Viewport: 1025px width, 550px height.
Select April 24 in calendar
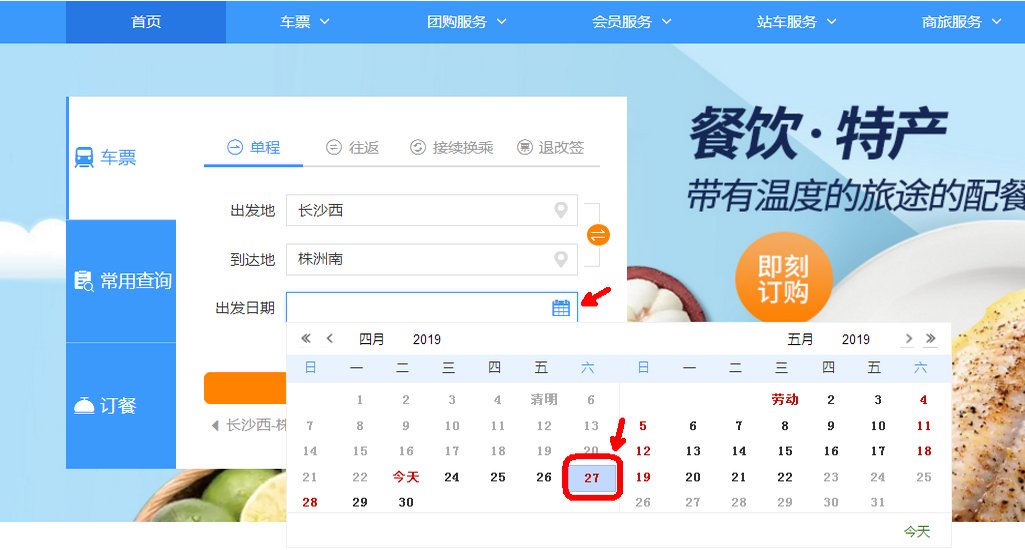tap(452, 477)
